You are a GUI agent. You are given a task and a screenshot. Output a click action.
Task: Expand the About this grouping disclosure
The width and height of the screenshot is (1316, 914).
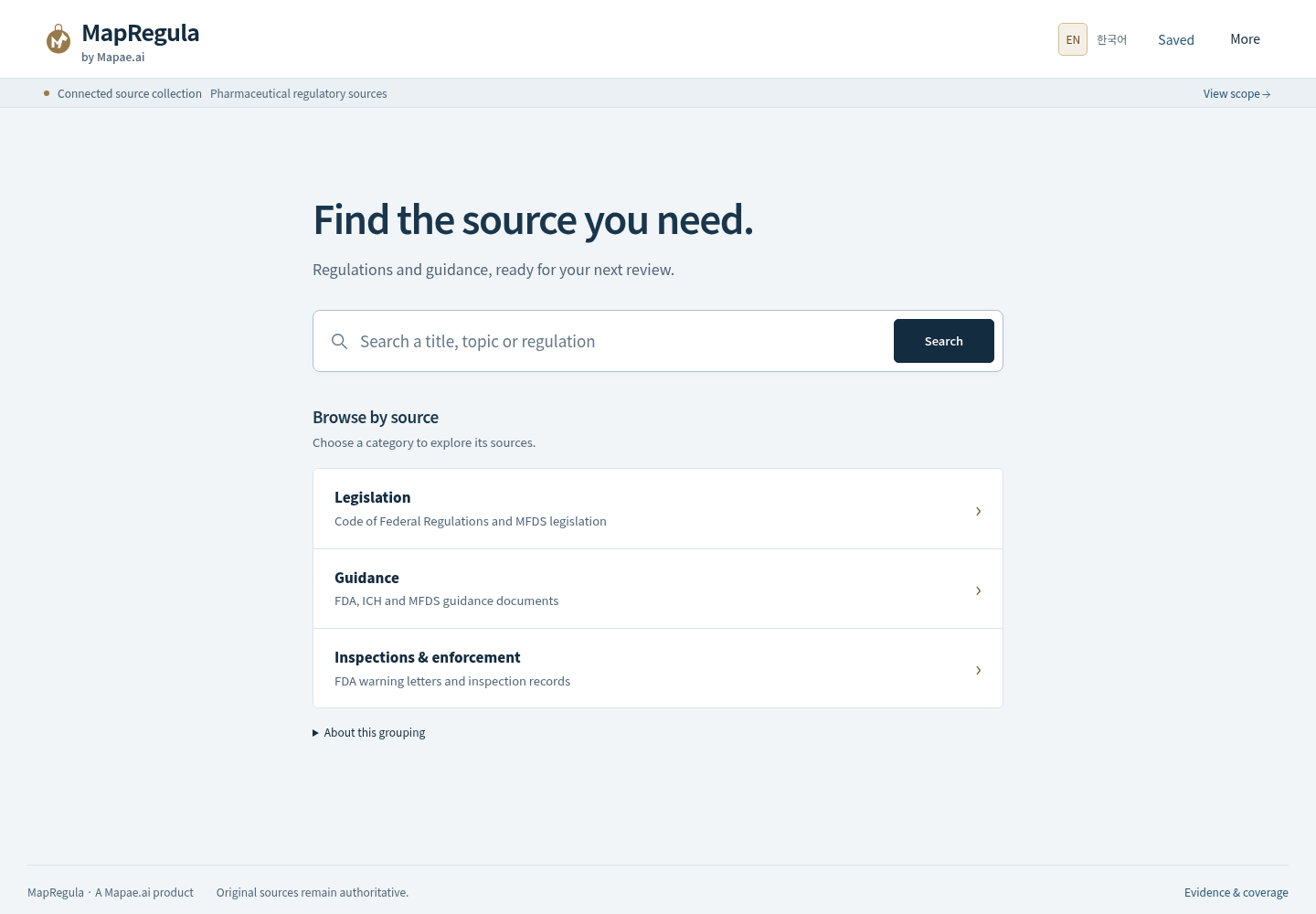click(x=369, y=733)
